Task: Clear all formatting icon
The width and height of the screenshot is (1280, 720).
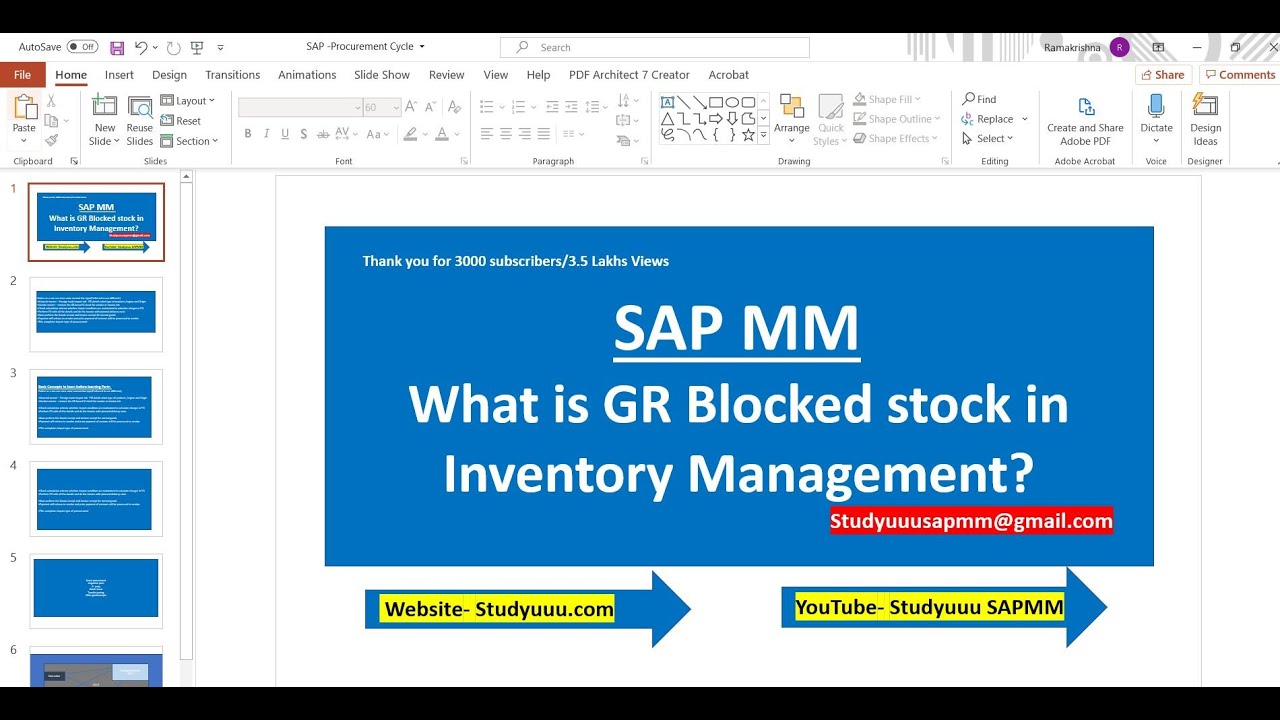Action: pyautogui.click(x=453, y=107)
